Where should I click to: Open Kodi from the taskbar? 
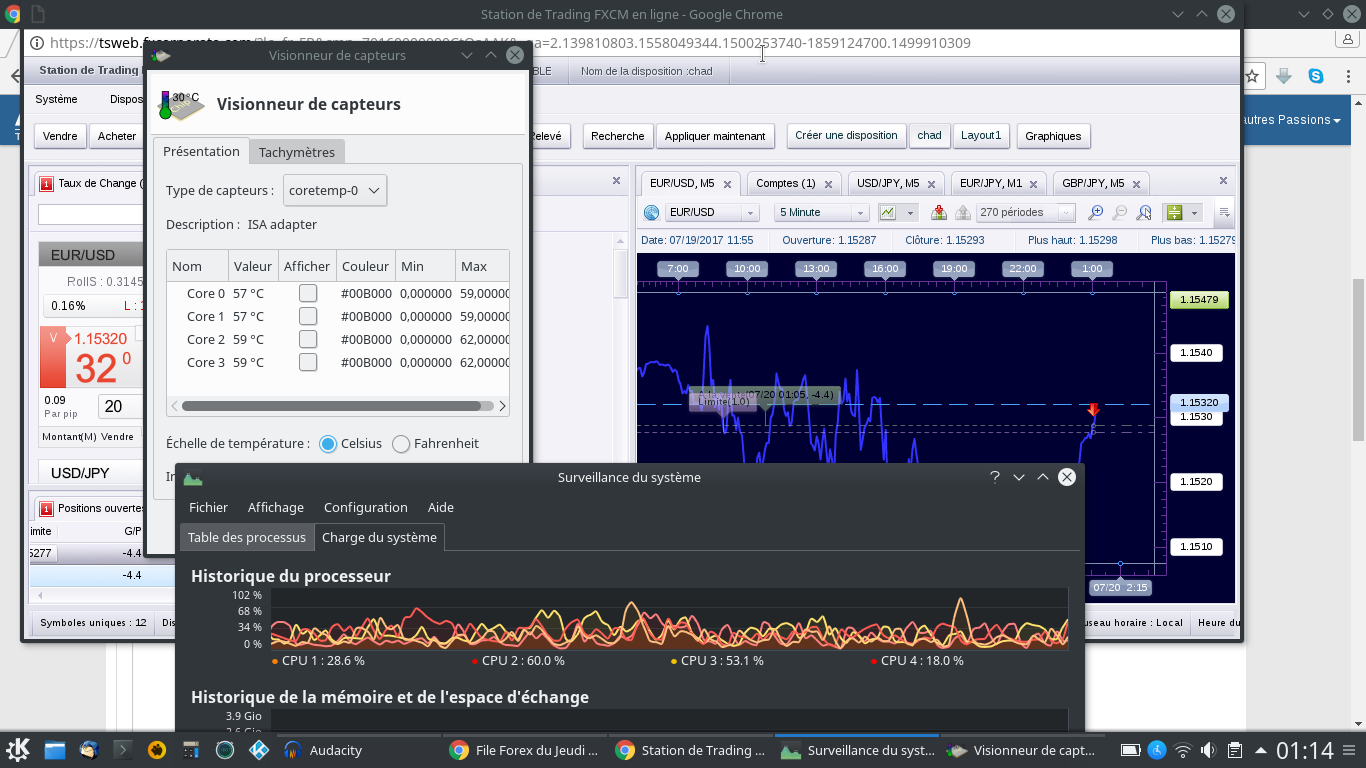point(259,750)
